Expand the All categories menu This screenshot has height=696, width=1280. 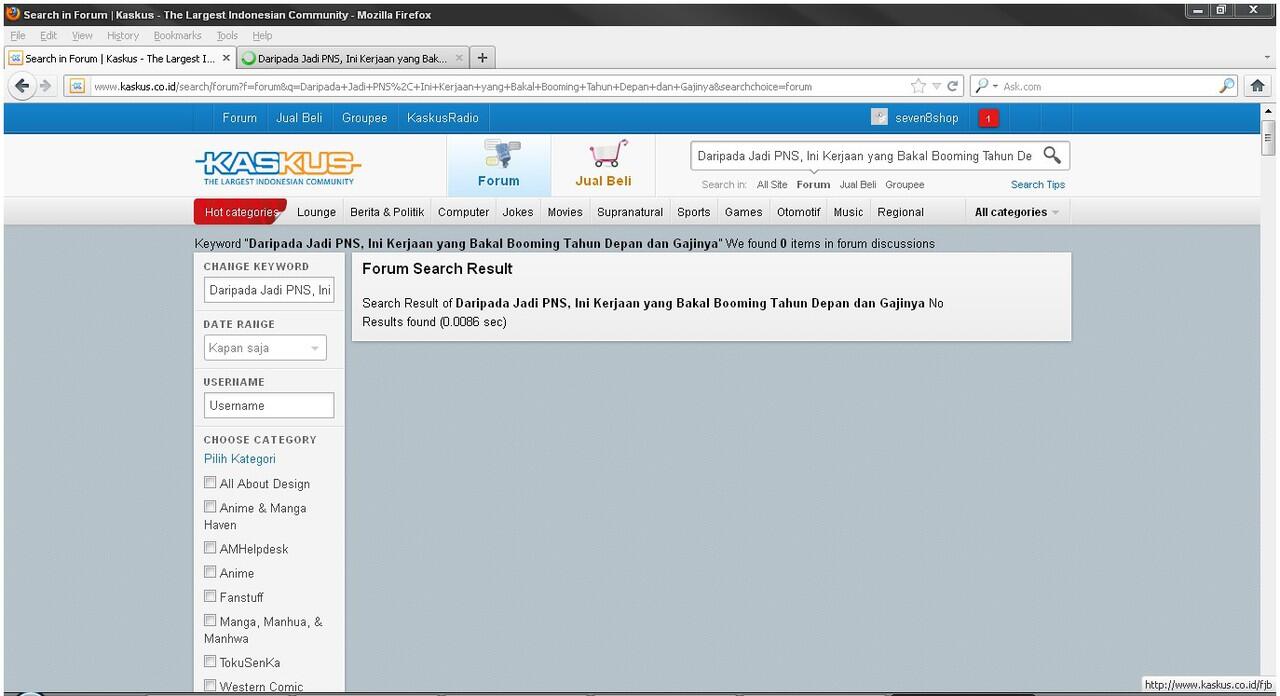click(1016, 212)
